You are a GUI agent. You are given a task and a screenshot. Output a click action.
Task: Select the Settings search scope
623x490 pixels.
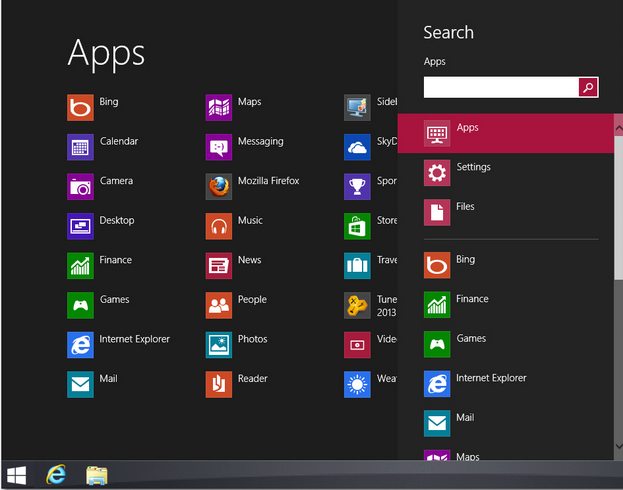click(x=506, y=173)
